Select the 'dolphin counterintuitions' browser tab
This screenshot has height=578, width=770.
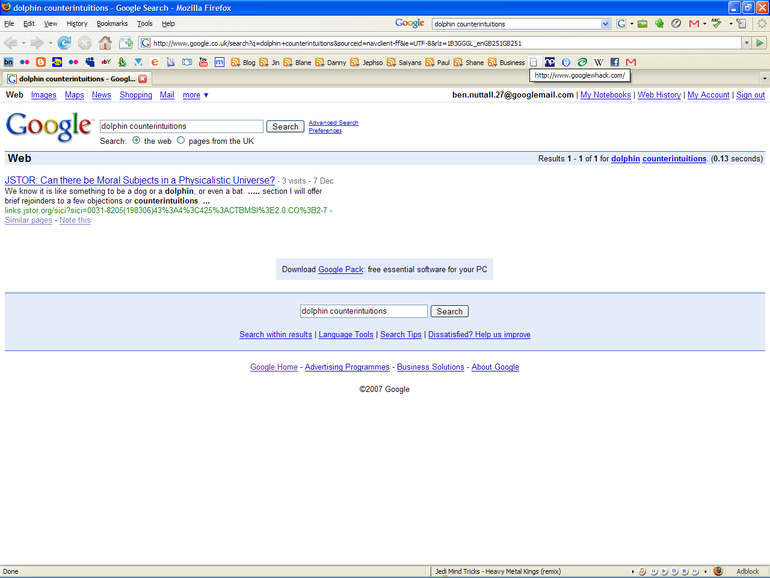[77, 79]
